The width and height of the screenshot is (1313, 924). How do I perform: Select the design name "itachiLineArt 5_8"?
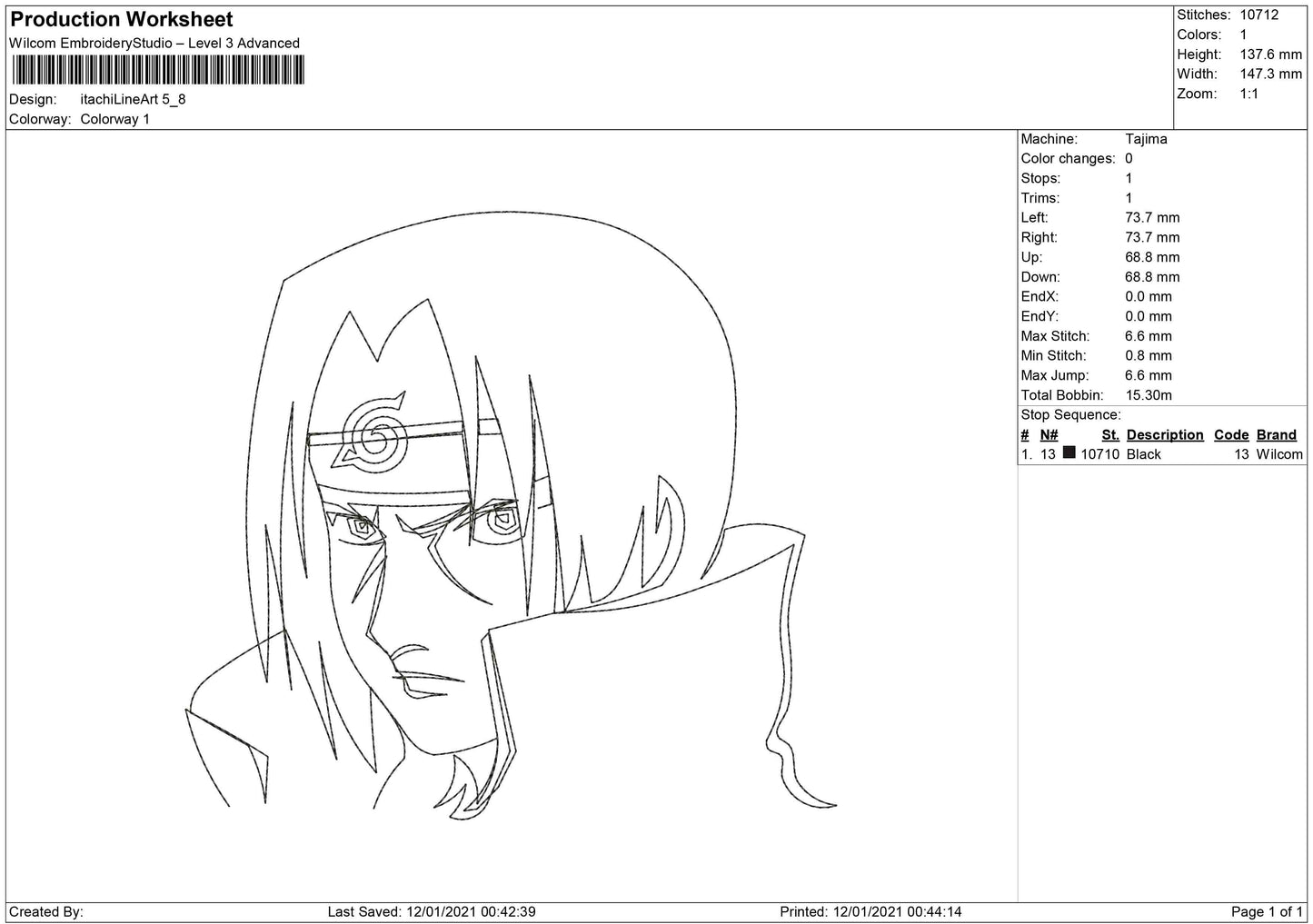133,99
